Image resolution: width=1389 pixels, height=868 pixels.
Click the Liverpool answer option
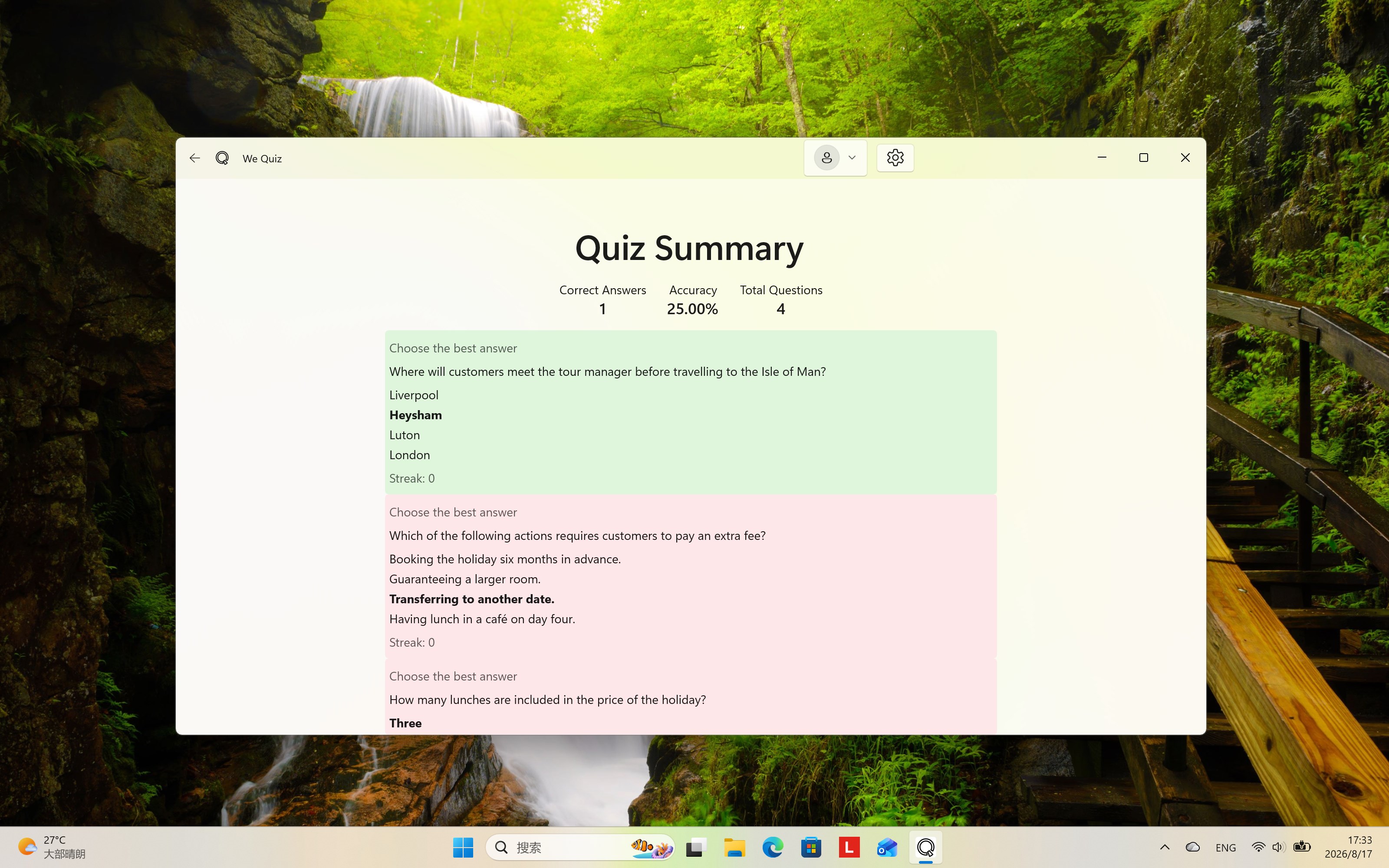pos(414,395)
